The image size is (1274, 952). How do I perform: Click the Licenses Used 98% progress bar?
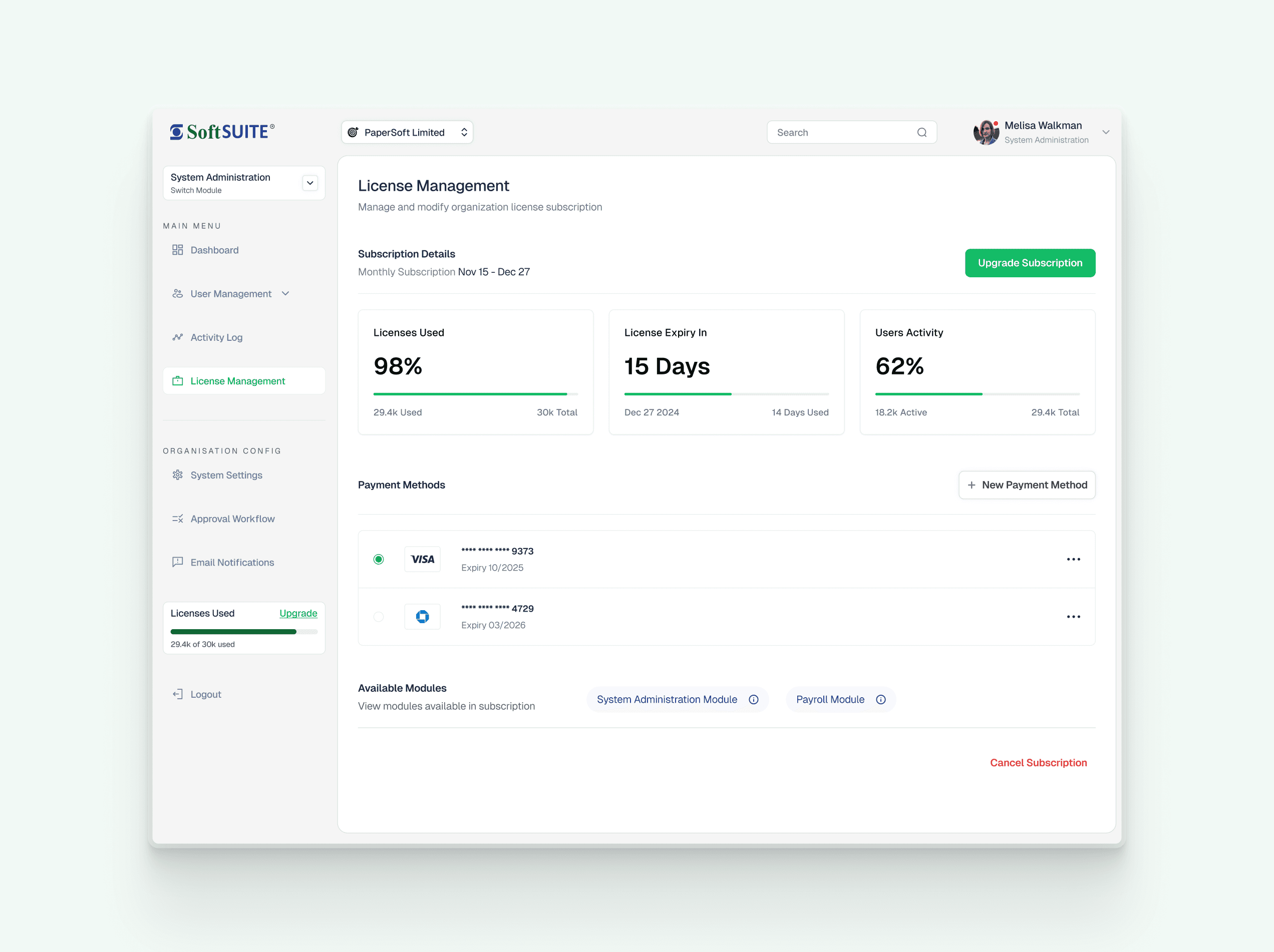tap(475, 394)
